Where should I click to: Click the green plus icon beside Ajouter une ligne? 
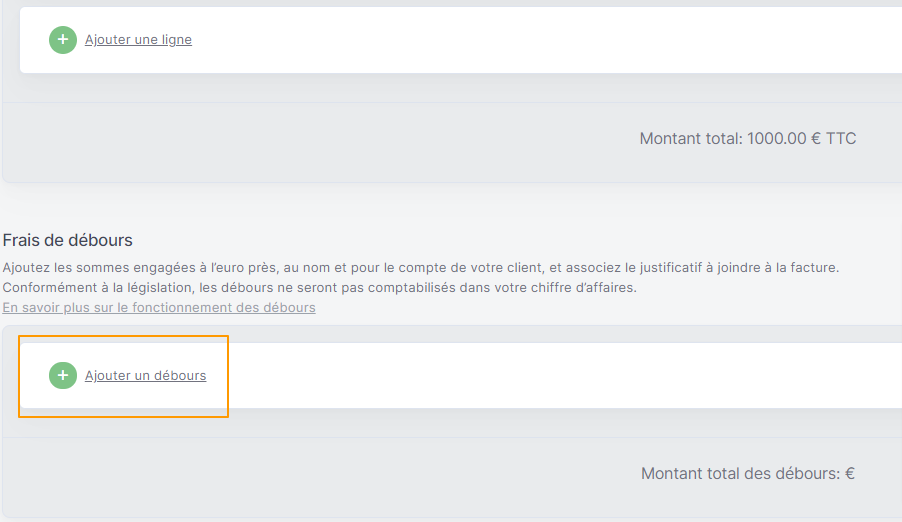(x=63, y=40)
